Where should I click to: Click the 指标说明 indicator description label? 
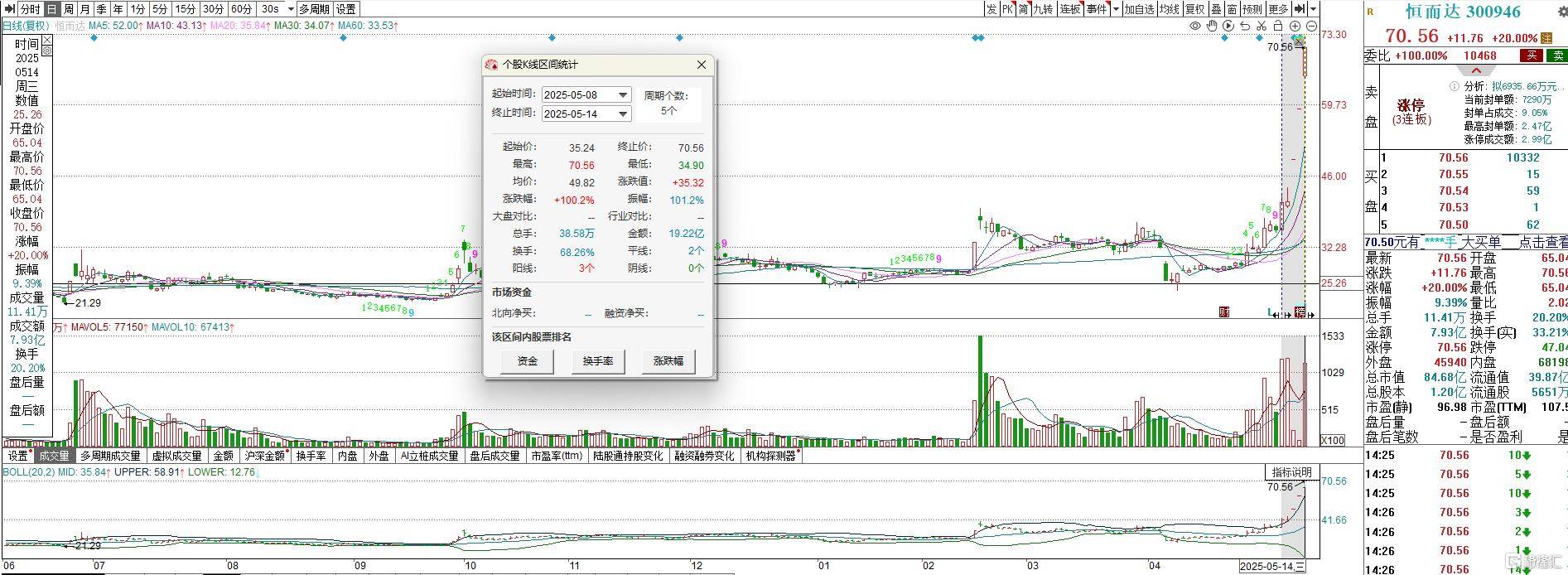click(1291, 472)
